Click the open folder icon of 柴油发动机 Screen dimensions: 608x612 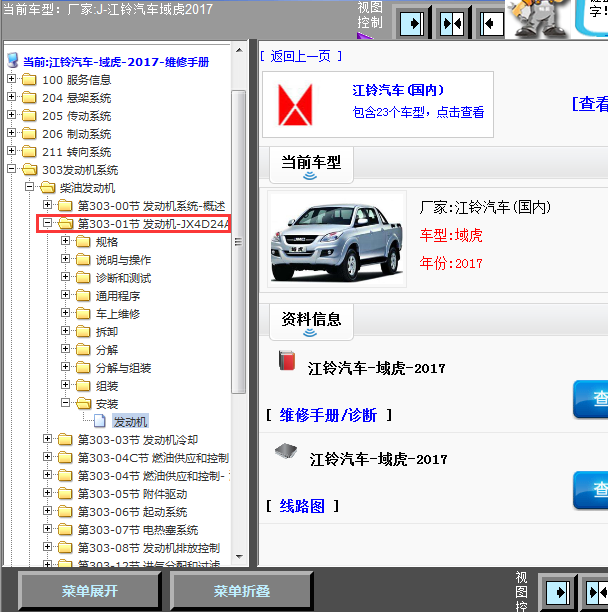point(48,187)
